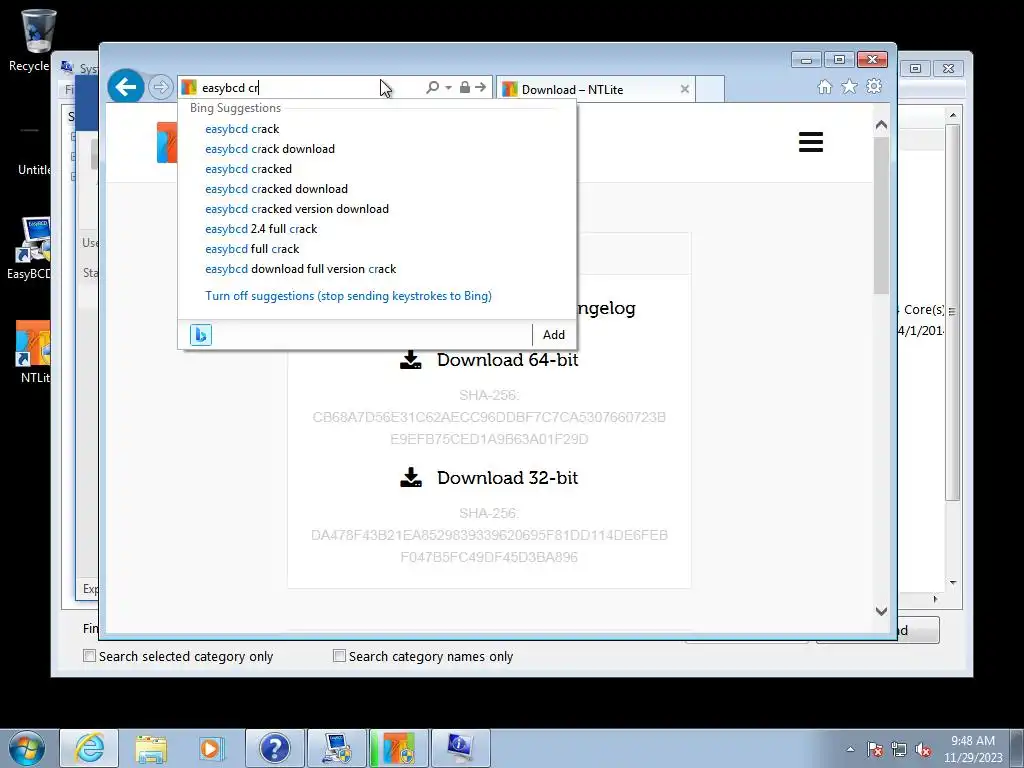The image size is (1024, 768).
Task: Select suggestion 'easybcd cracked download'
Action: 276,189
